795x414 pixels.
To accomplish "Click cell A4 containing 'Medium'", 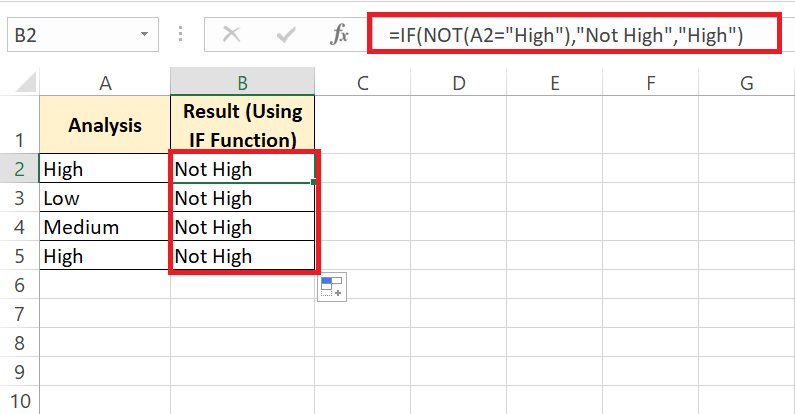I will [105, 227].
